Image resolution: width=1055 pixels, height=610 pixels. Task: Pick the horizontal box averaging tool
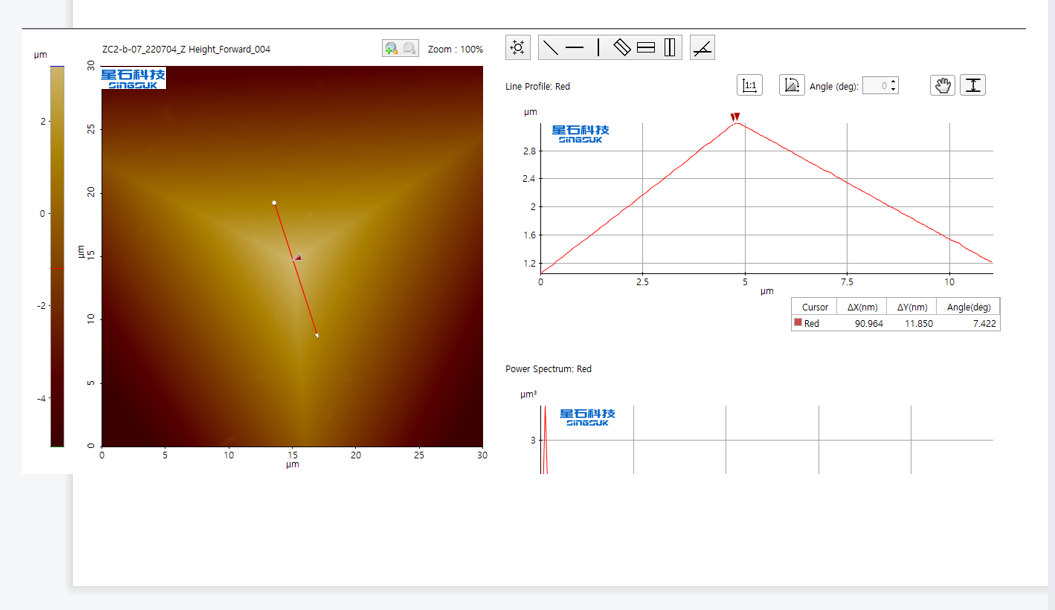pos(646,47)
